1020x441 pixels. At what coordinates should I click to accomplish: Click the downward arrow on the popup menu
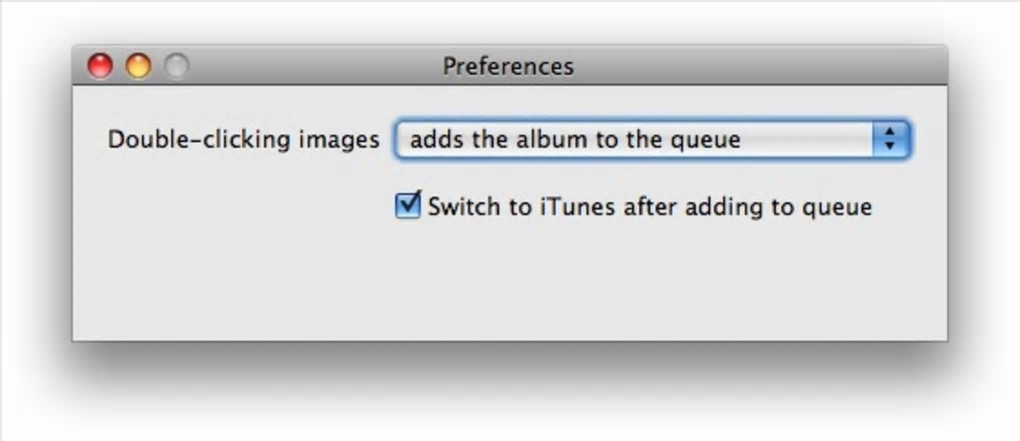(x=889, y=147)
